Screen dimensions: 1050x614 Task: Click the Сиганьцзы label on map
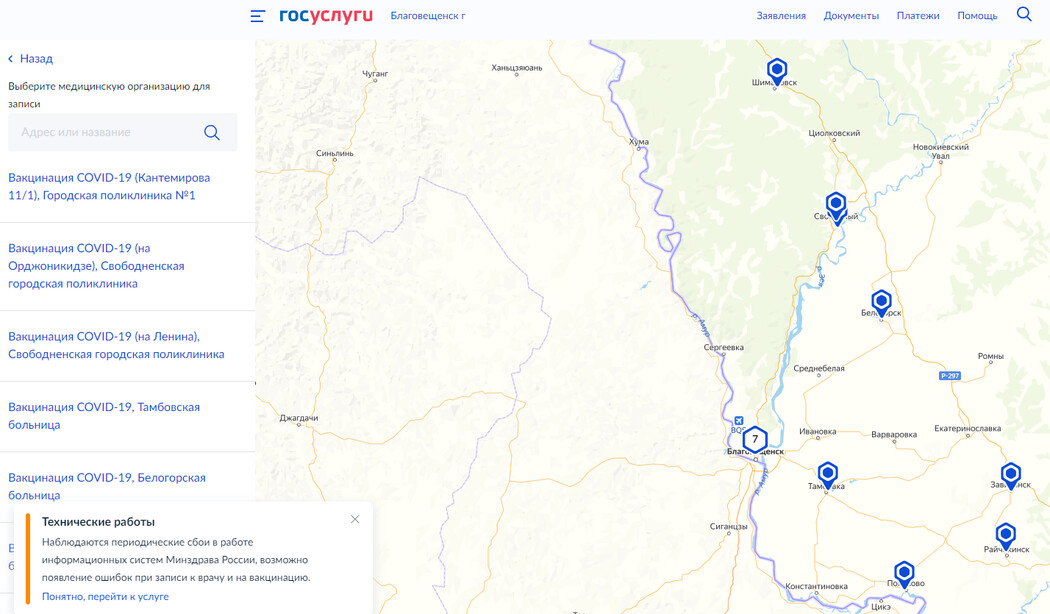click(x=728, y=527)
